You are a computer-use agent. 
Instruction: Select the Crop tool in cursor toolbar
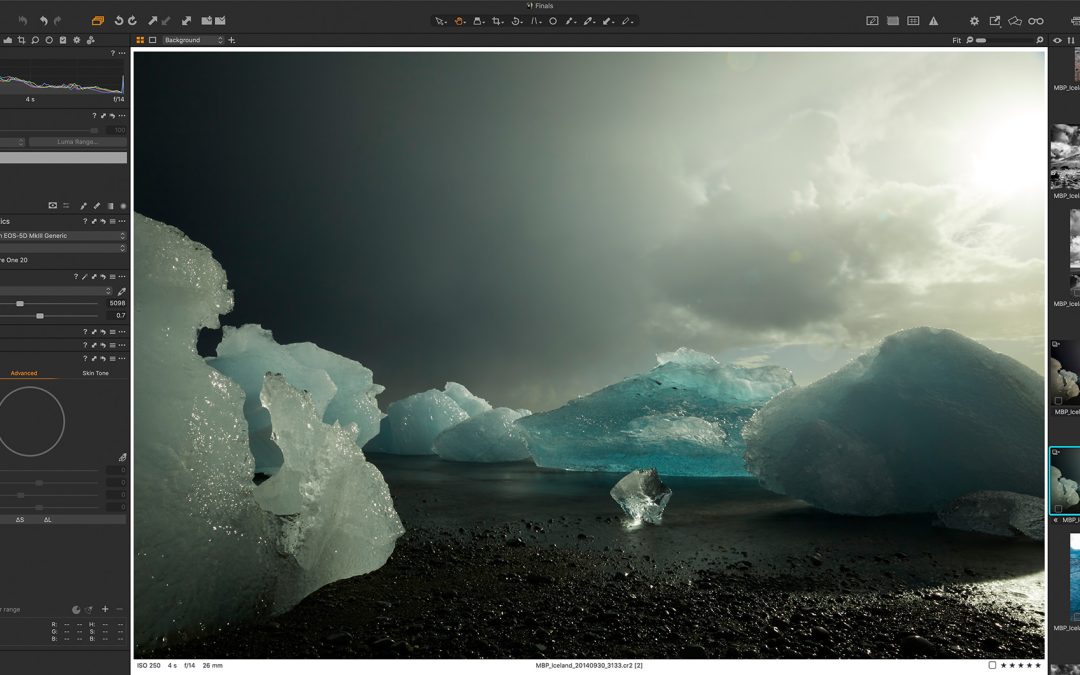point(497,20)
